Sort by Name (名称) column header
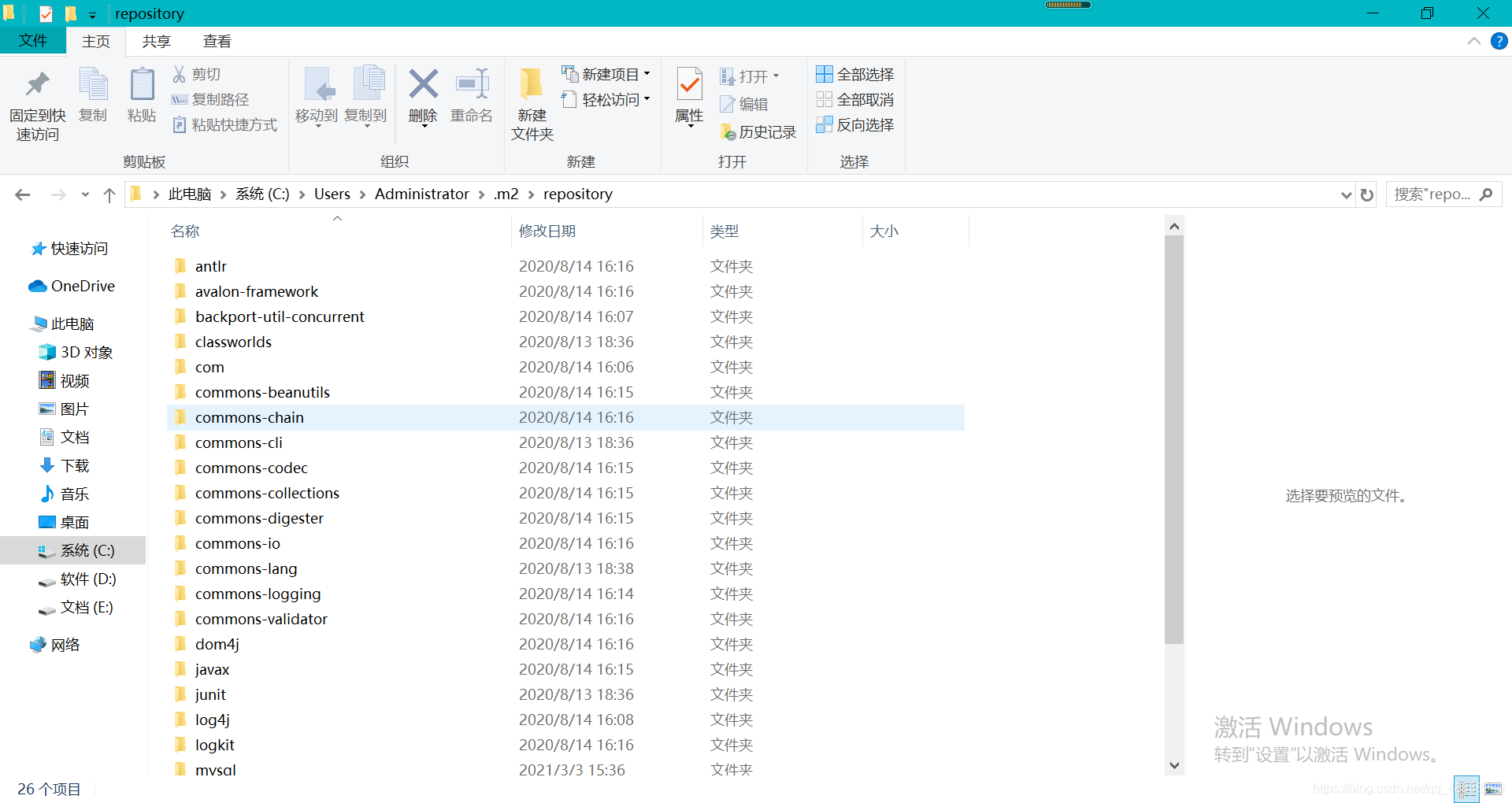 pos(185,231)
